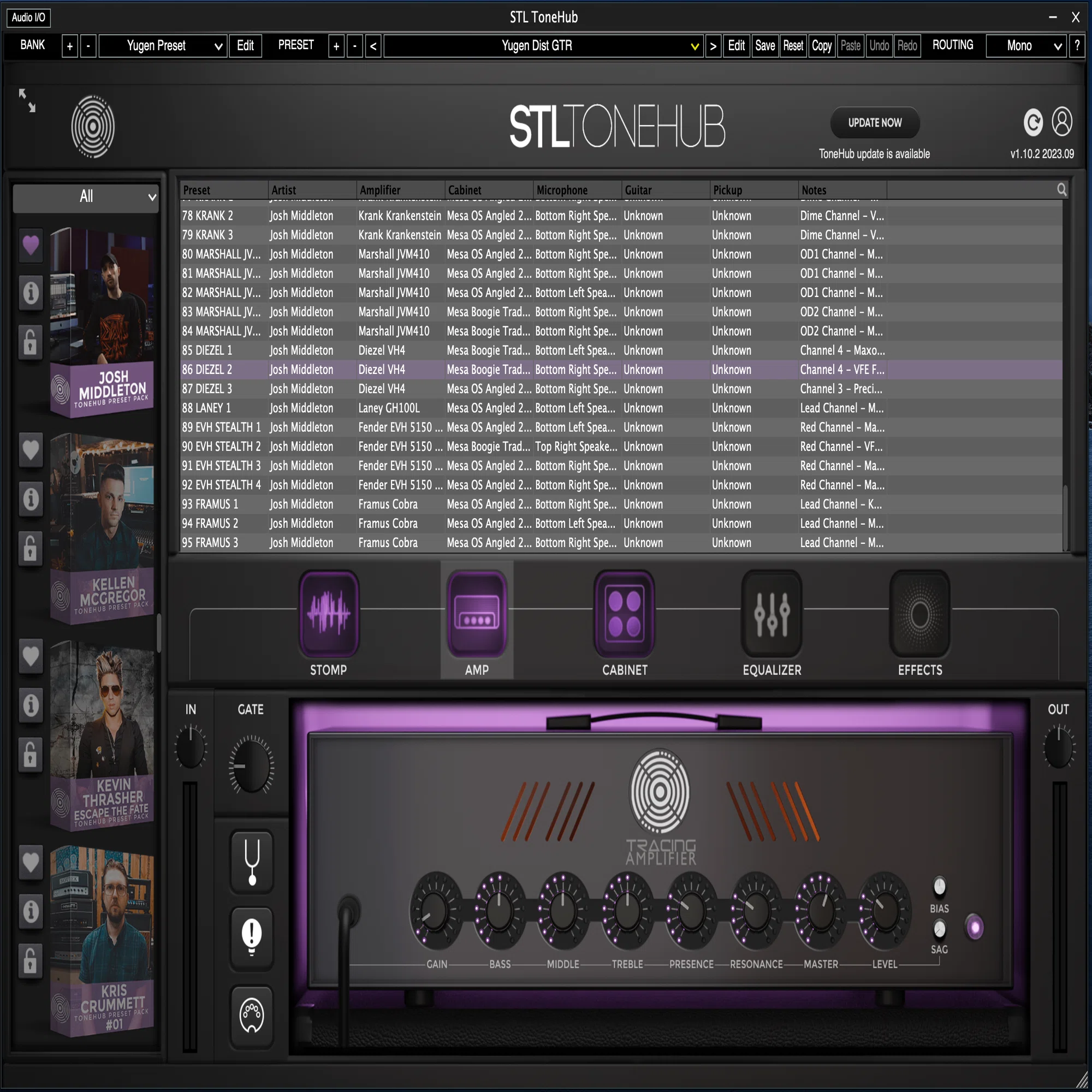Open the EFFECTS module
This screenshot has height=1092, width=1092.
[x=920, y=614]
